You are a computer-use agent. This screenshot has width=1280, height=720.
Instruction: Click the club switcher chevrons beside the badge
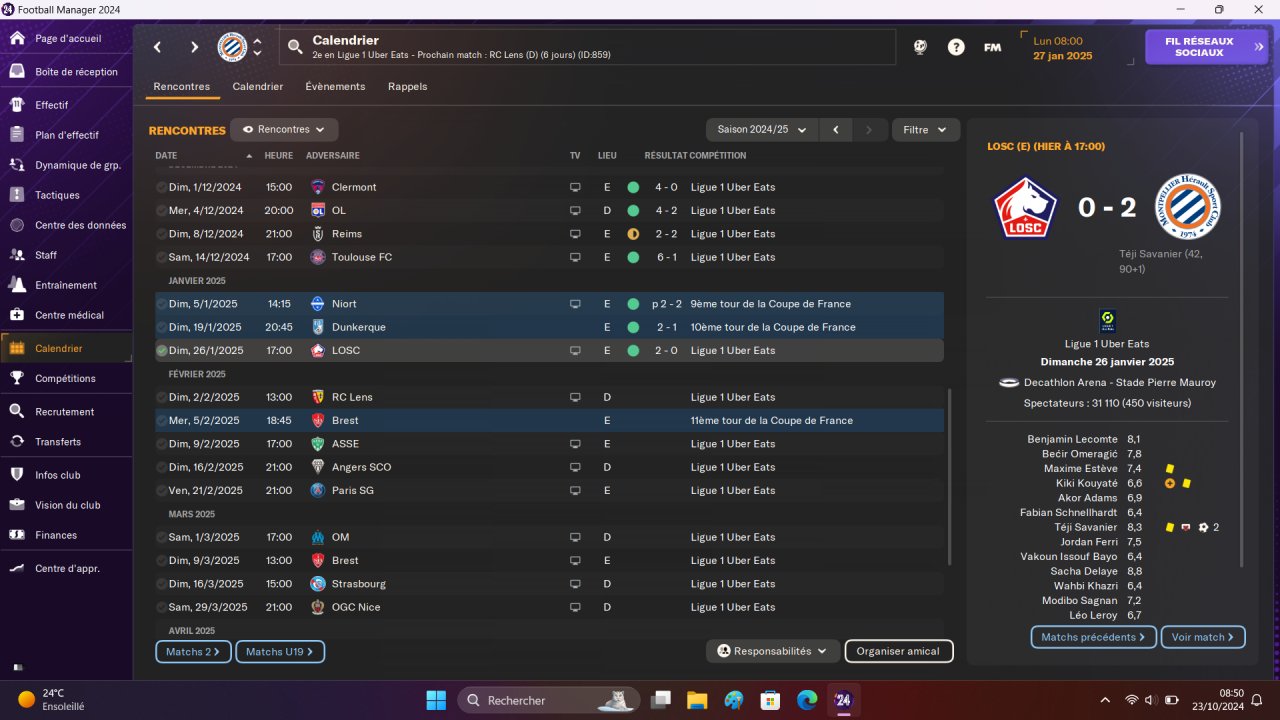(257, 47)
